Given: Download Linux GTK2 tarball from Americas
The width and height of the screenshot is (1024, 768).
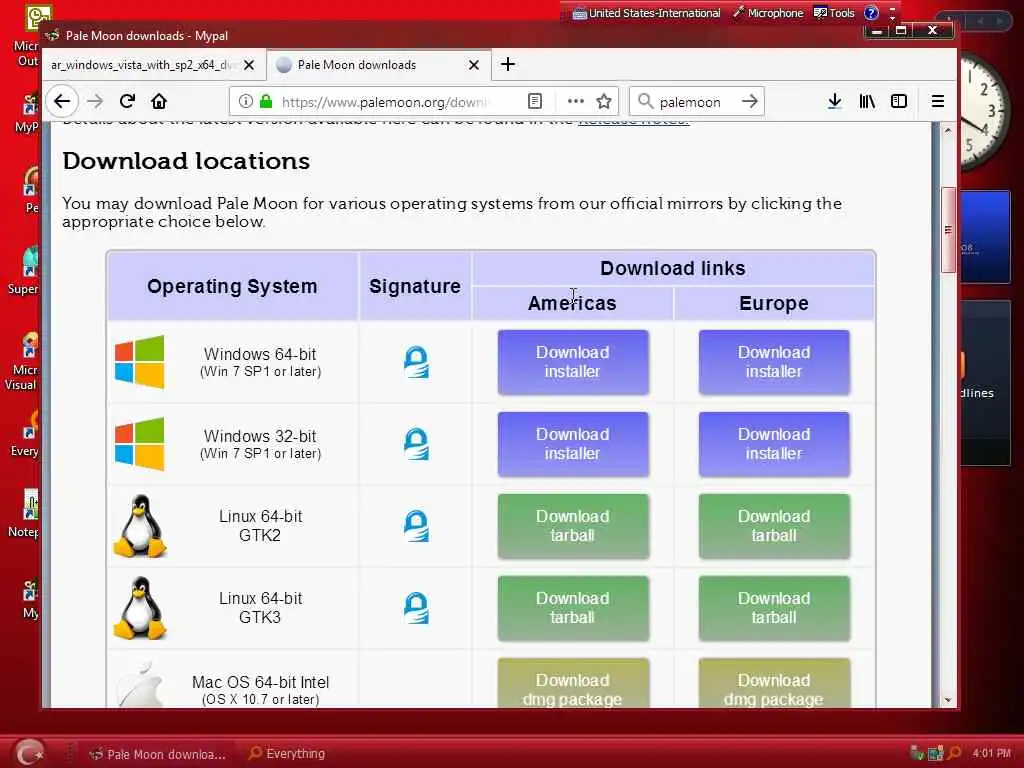Looking at the screenshot, I should 573,526.
